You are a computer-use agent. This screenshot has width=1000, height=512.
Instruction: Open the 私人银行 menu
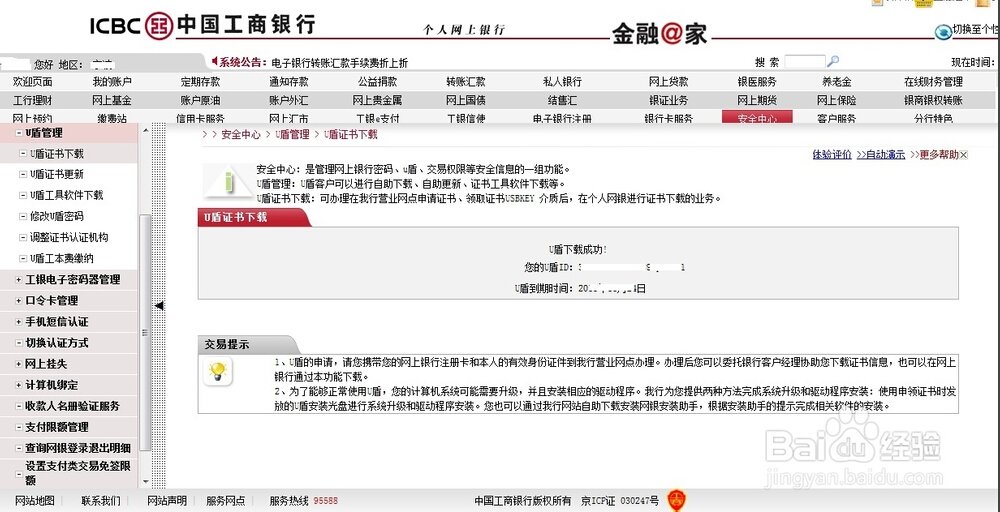tap(562, 82)
